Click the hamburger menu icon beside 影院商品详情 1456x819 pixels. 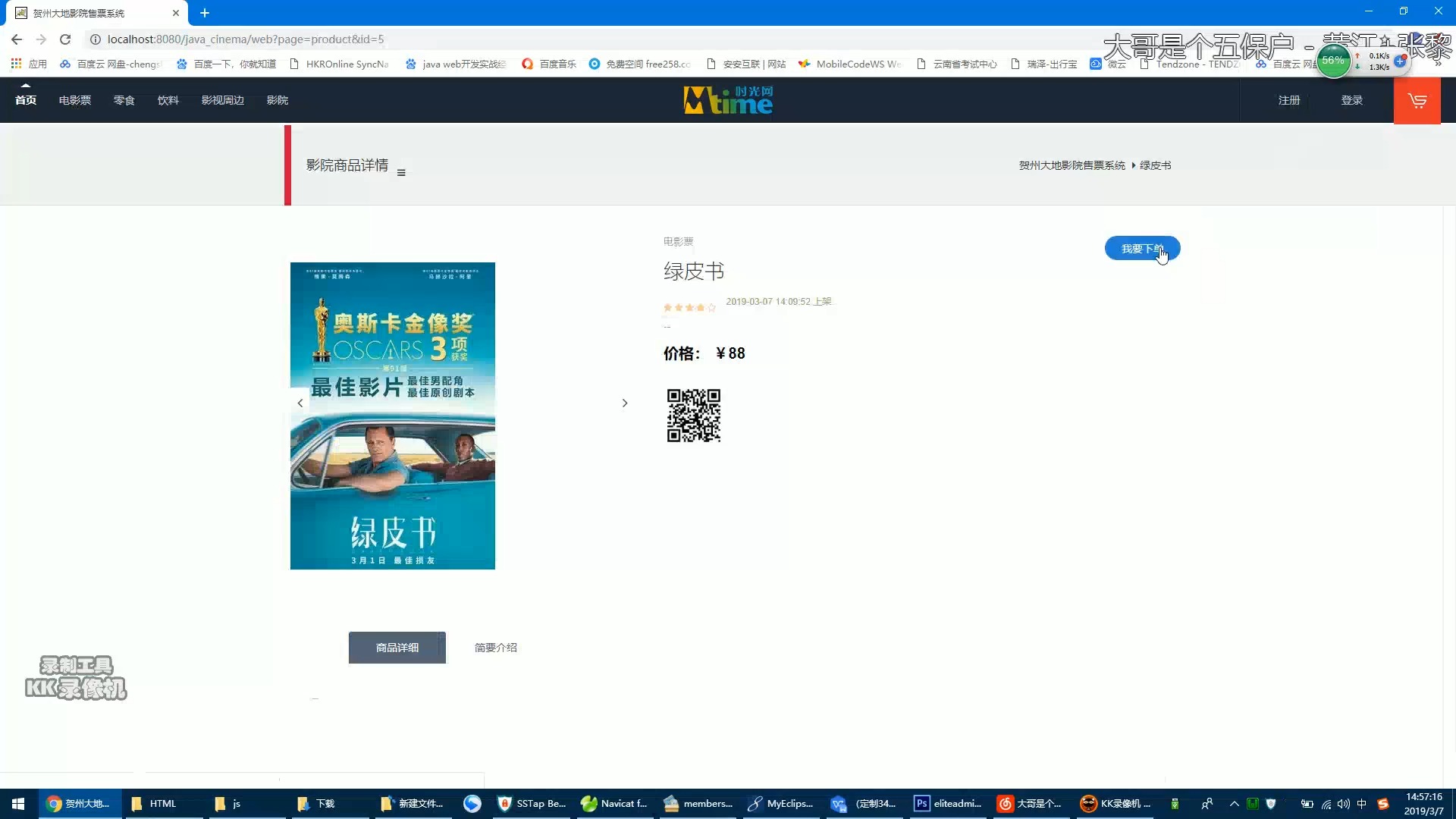tap(401, 173)
